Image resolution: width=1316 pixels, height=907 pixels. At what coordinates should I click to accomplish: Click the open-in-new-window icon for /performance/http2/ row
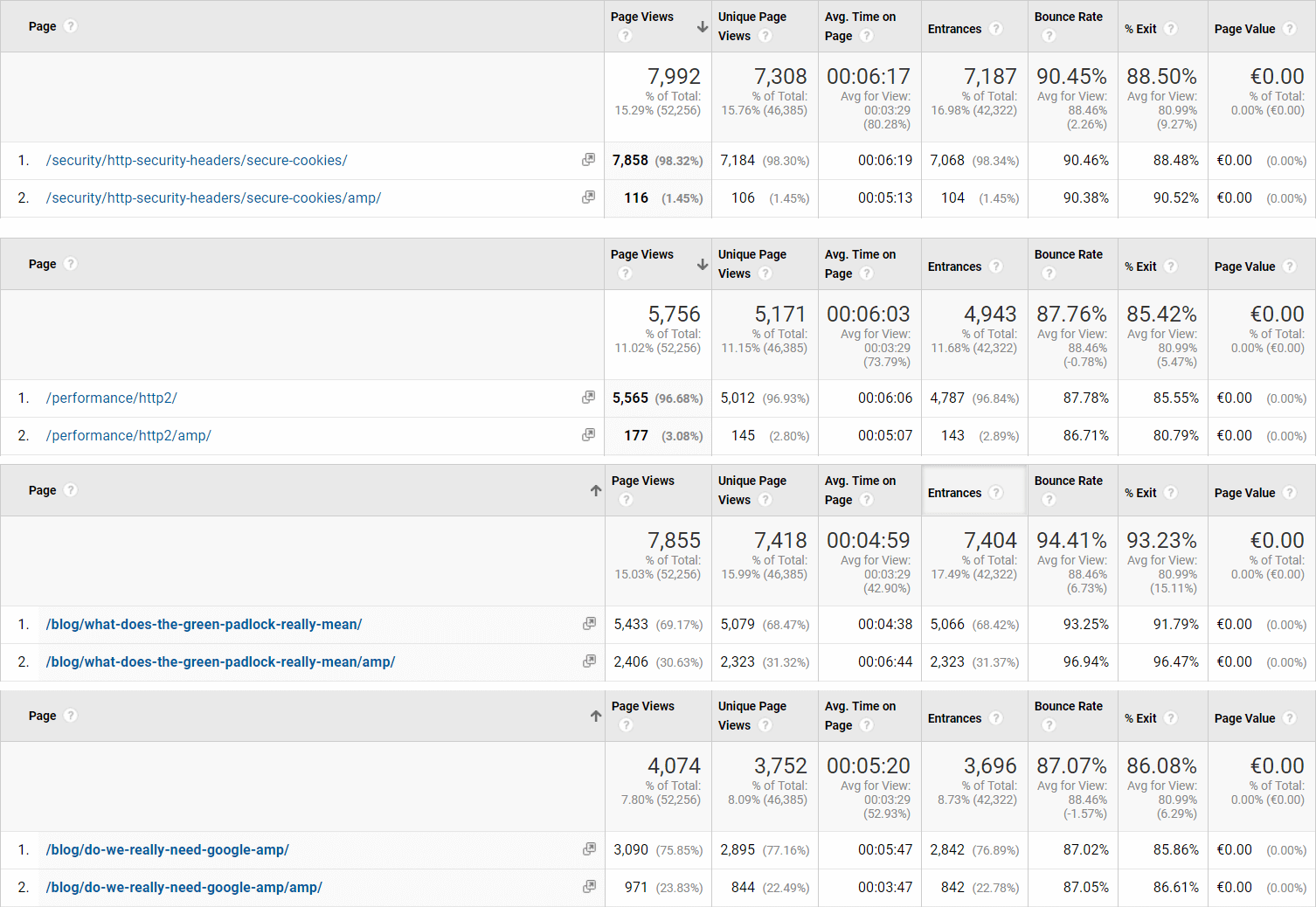click(x=588, y=398)
